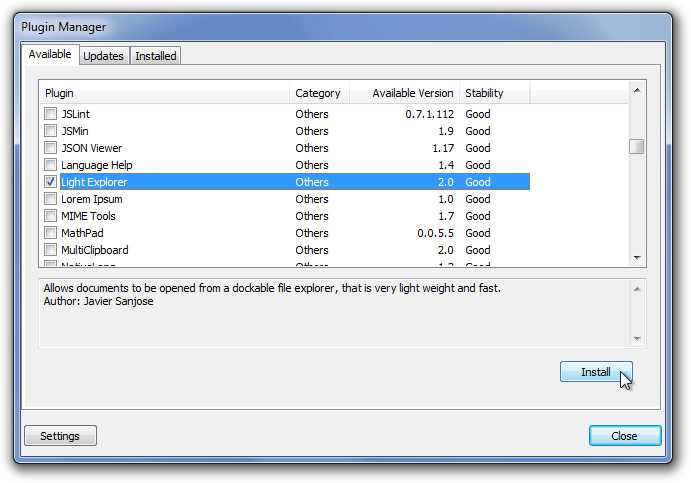Select the MIME Tools plugin name
This screenshot has width=691, height=483.
[88, 216]
